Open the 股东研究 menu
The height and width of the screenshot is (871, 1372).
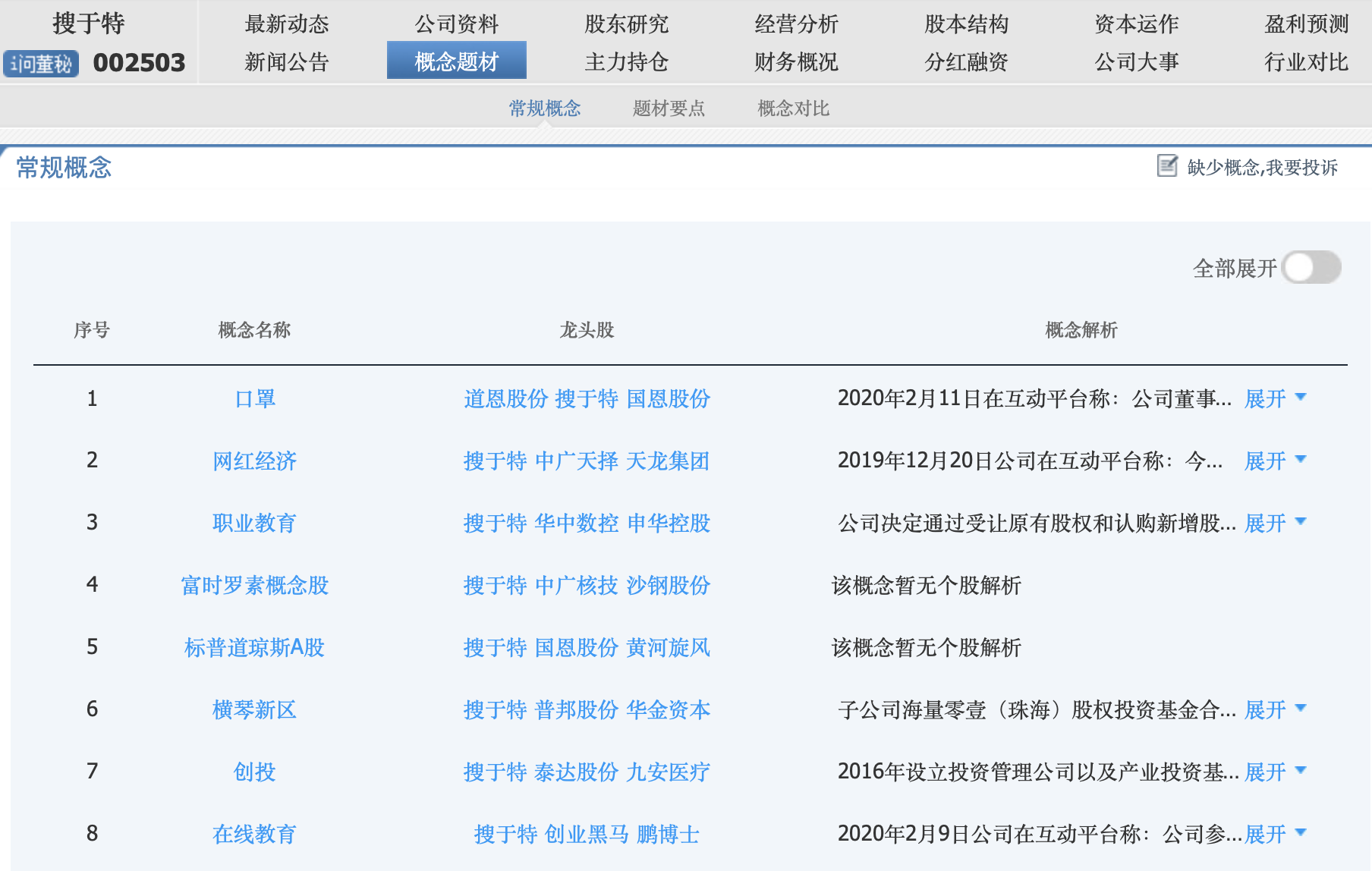pos(627,24)
